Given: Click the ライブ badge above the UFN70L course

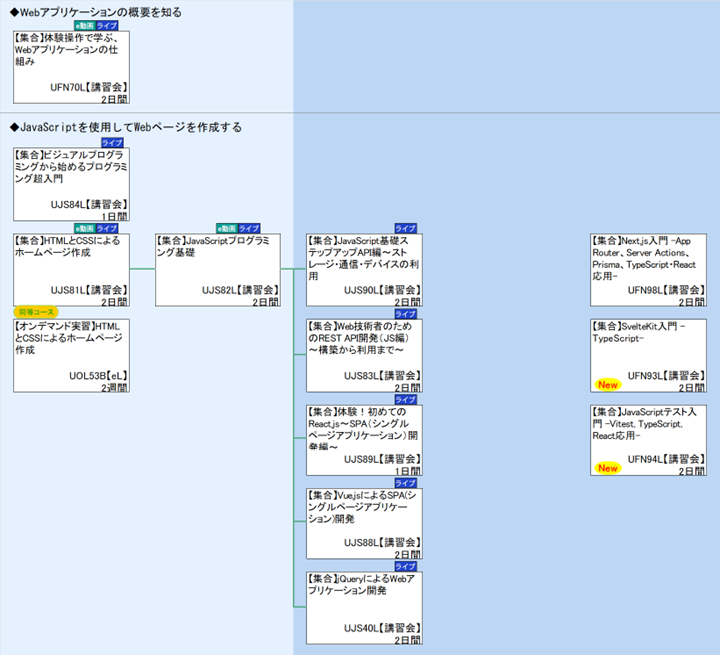Looking at the screenshot, I should 107,26.
